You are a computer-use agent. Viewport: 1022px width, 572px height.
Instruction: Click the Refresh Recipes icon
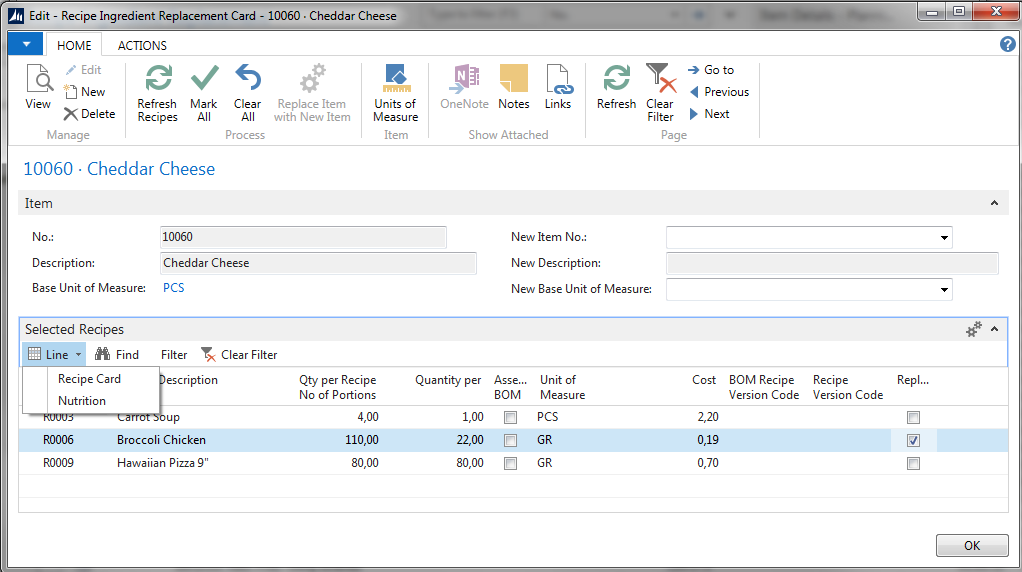[157, 80]
